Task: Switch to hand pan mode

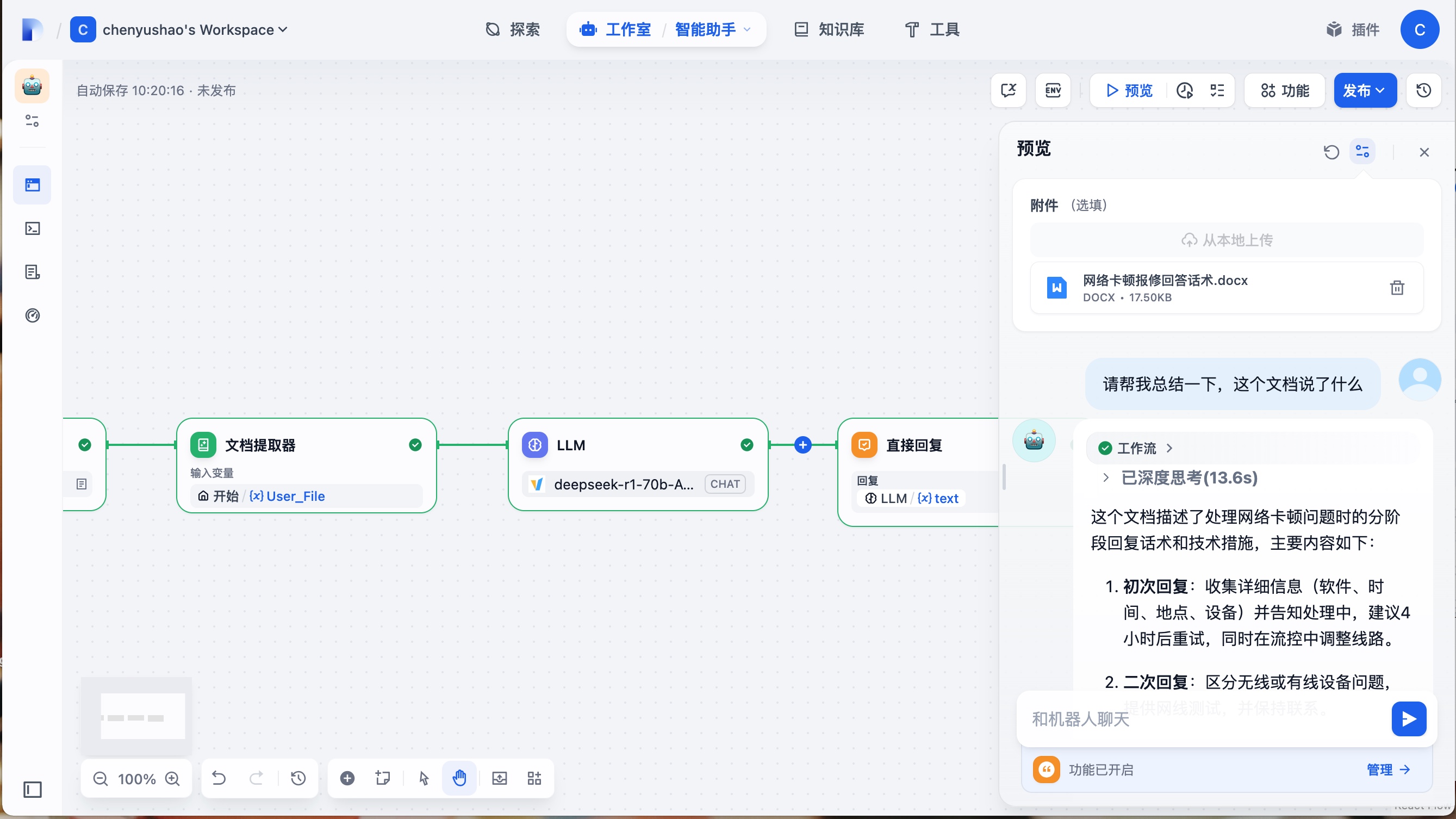Action: click(x=459, y=779)
